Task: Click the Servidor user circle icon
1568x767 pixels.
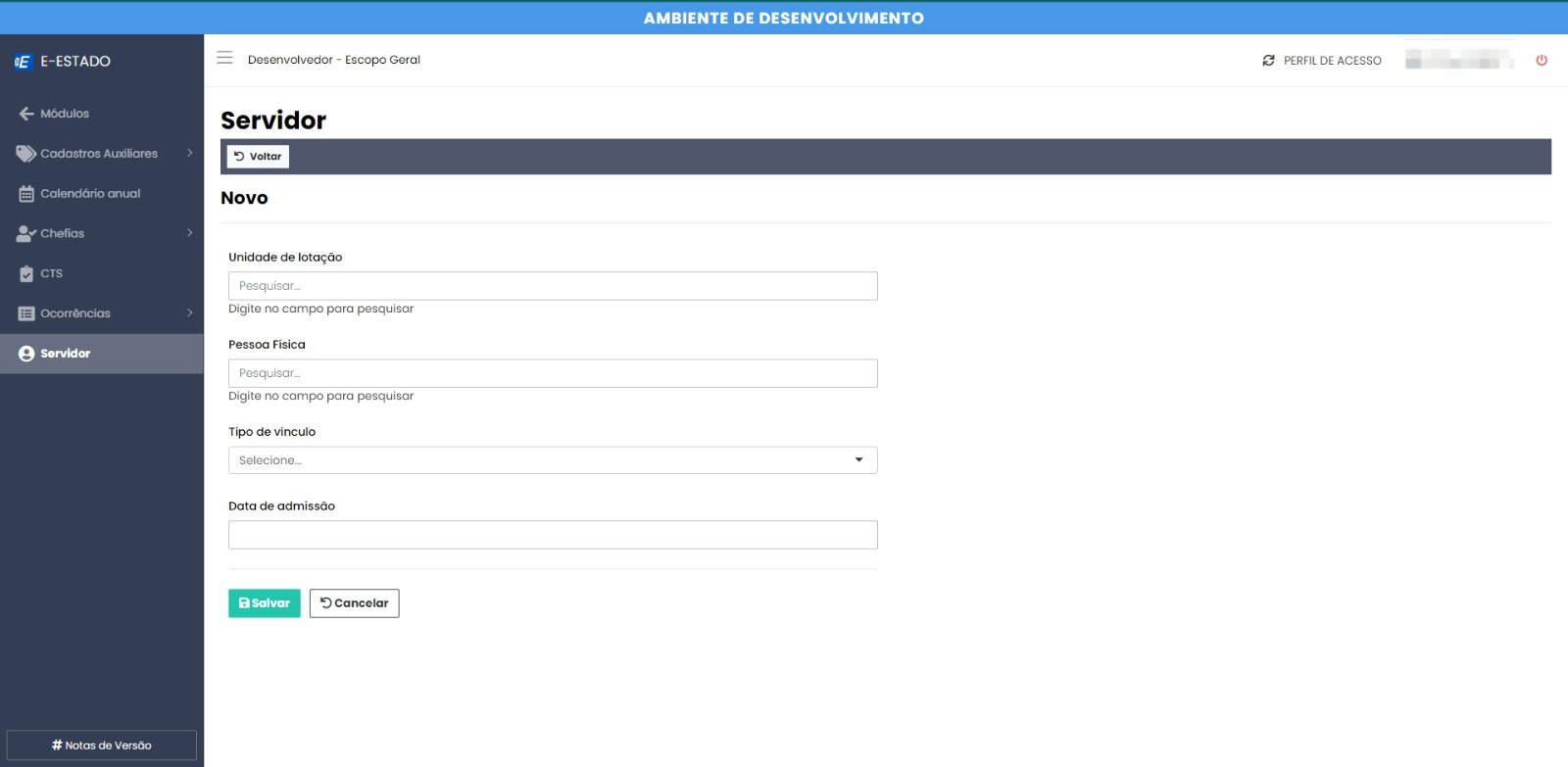Action: pos(26,354)
